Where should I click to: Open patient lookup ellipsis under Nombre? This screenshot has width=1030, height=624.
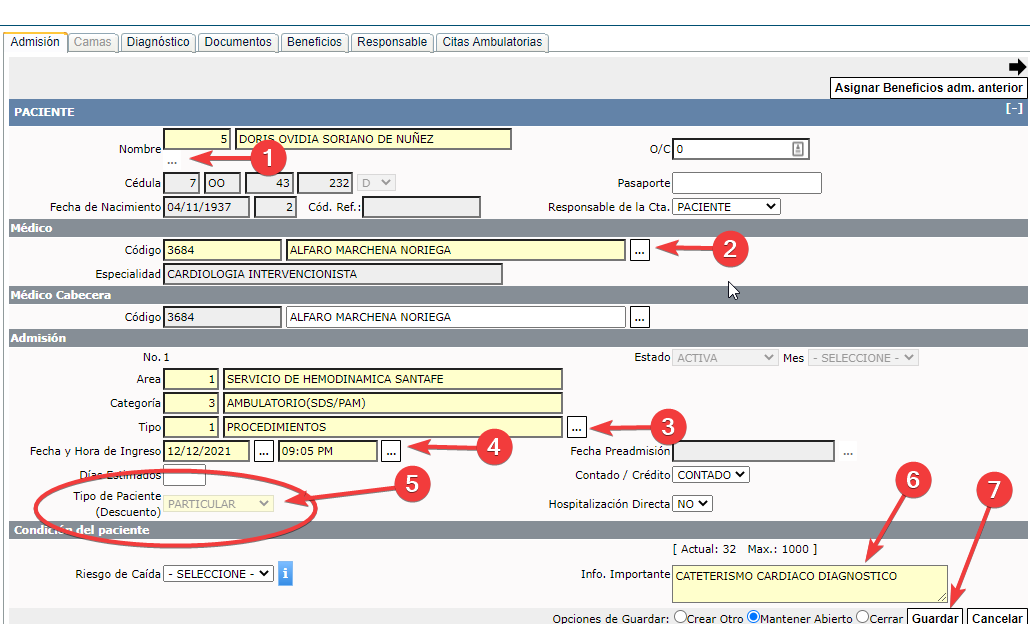[x=172, y=160]
